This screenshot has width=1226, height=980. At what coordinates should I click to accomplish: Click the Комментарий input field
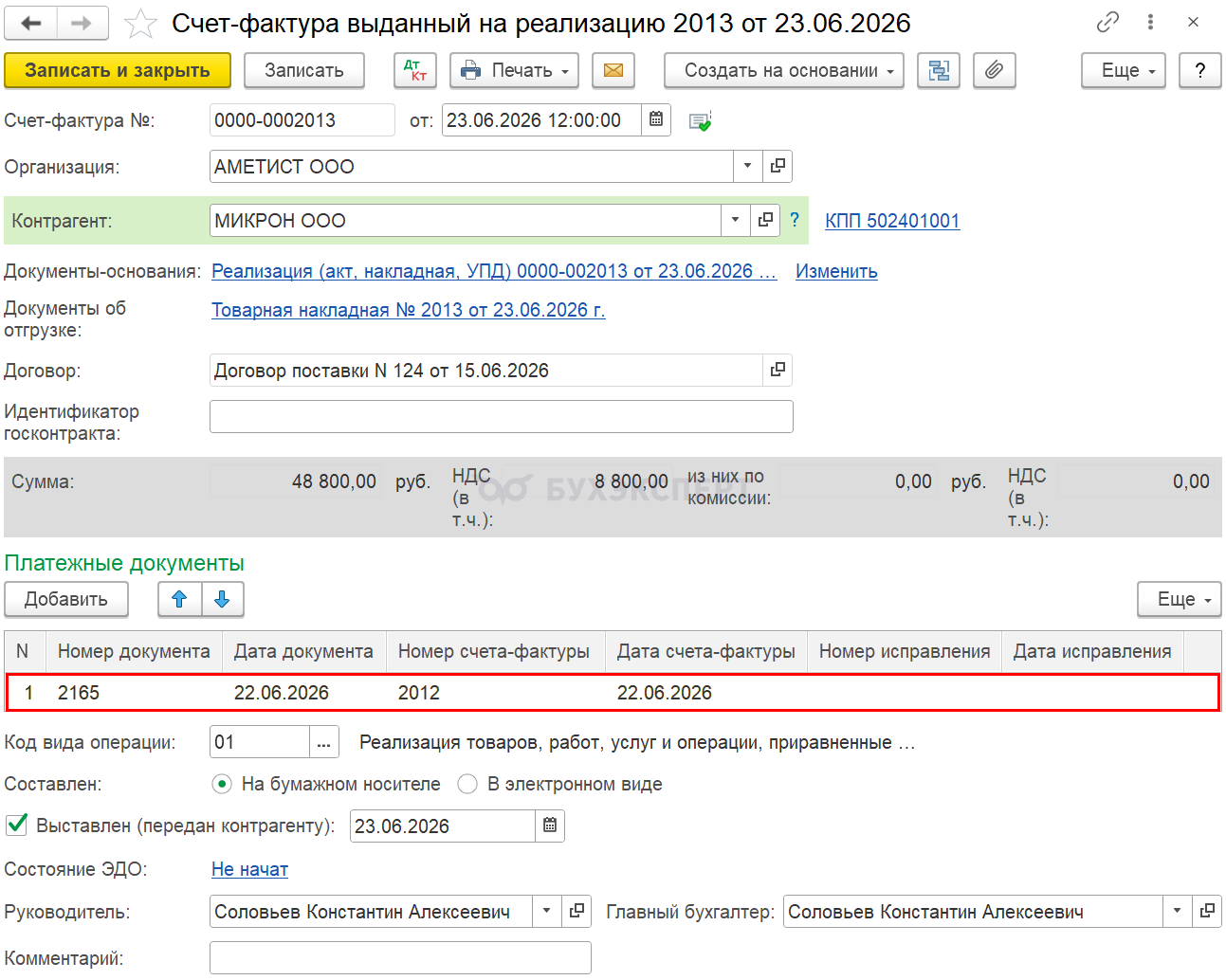point(400,957)
